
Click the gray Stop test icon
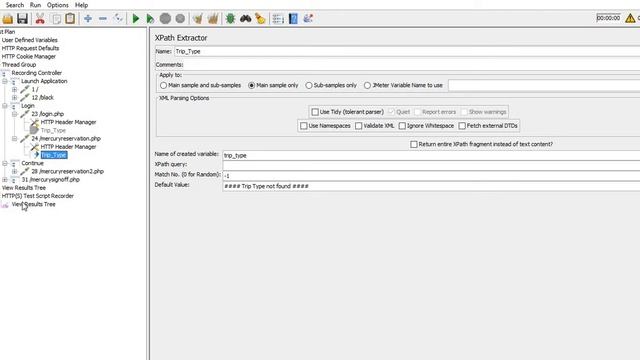click(165, 18)
